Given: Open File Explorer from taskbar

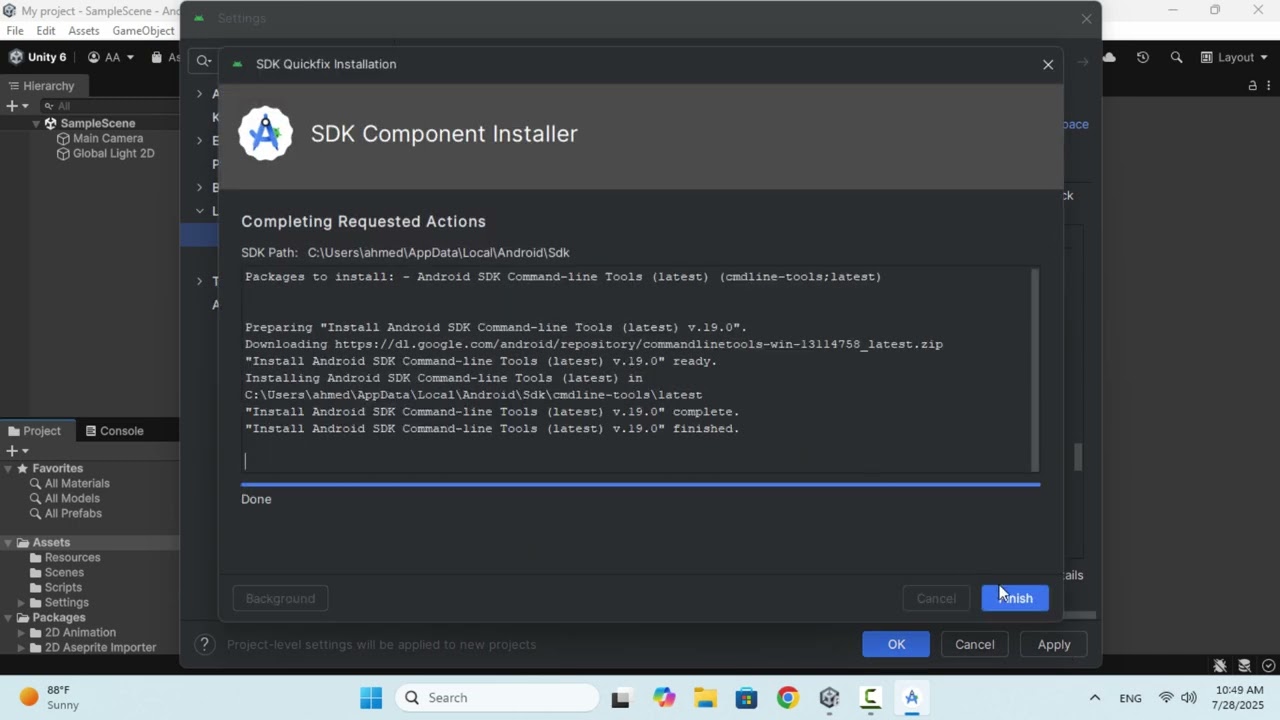Looking at the screenshot, I should click(705, 697).
